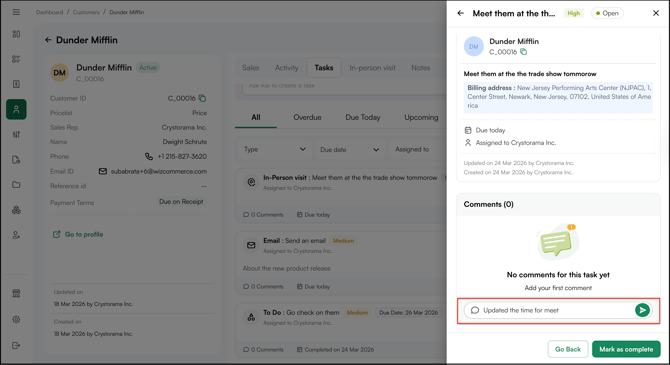Open the Assigned to filter dropdown
Viewport: 670px width, 365px height.
418,150
